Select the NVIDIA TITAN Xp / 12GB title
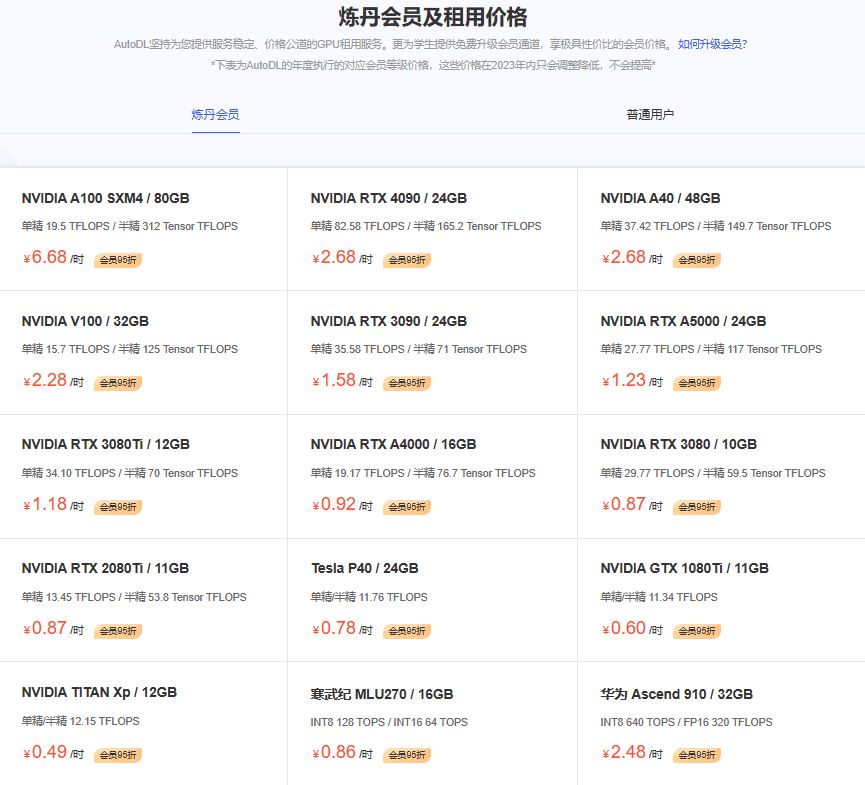Screen dimensions: 865x785 [x=99, y=692]
